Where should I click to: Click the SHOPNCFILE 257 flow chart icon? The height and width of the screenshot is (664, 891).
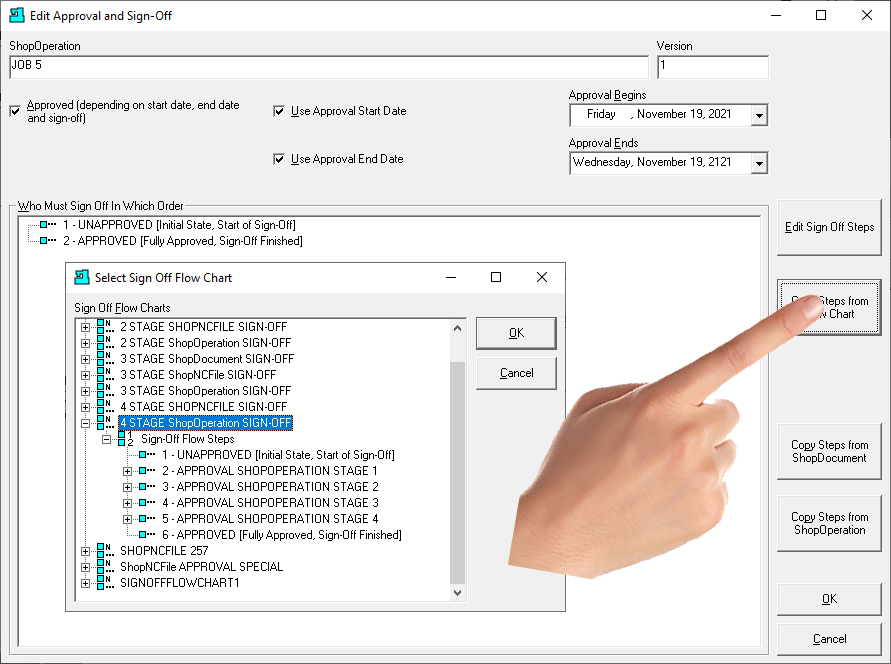tap(104, 550)
